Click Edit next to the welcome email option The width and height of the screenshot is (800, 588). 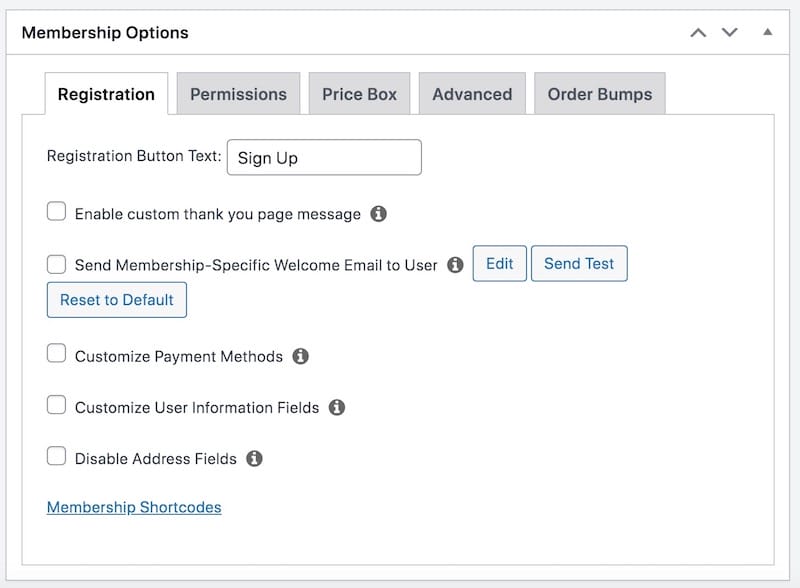[x=499, y=263]
